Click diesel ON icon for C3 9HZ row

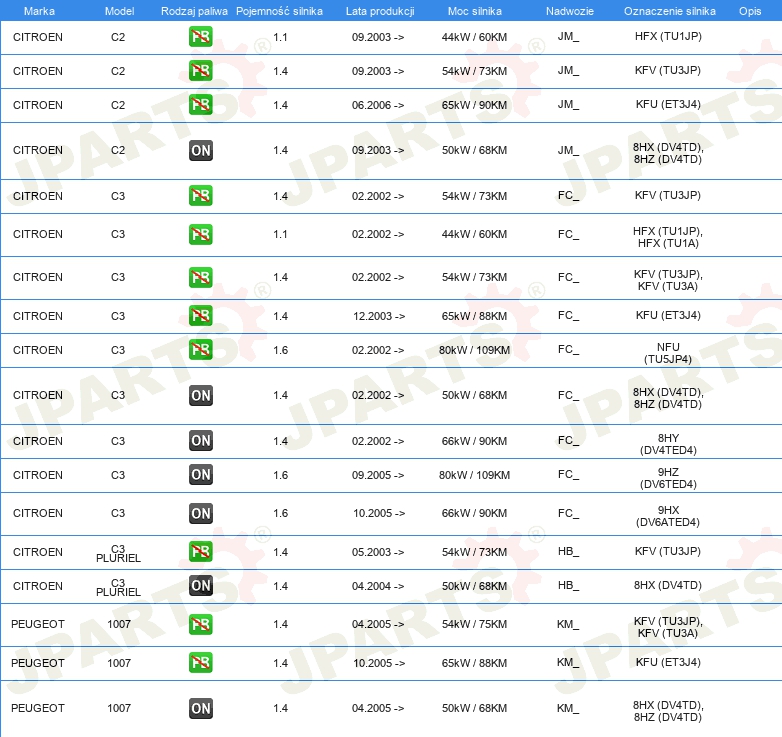[200, 475]
